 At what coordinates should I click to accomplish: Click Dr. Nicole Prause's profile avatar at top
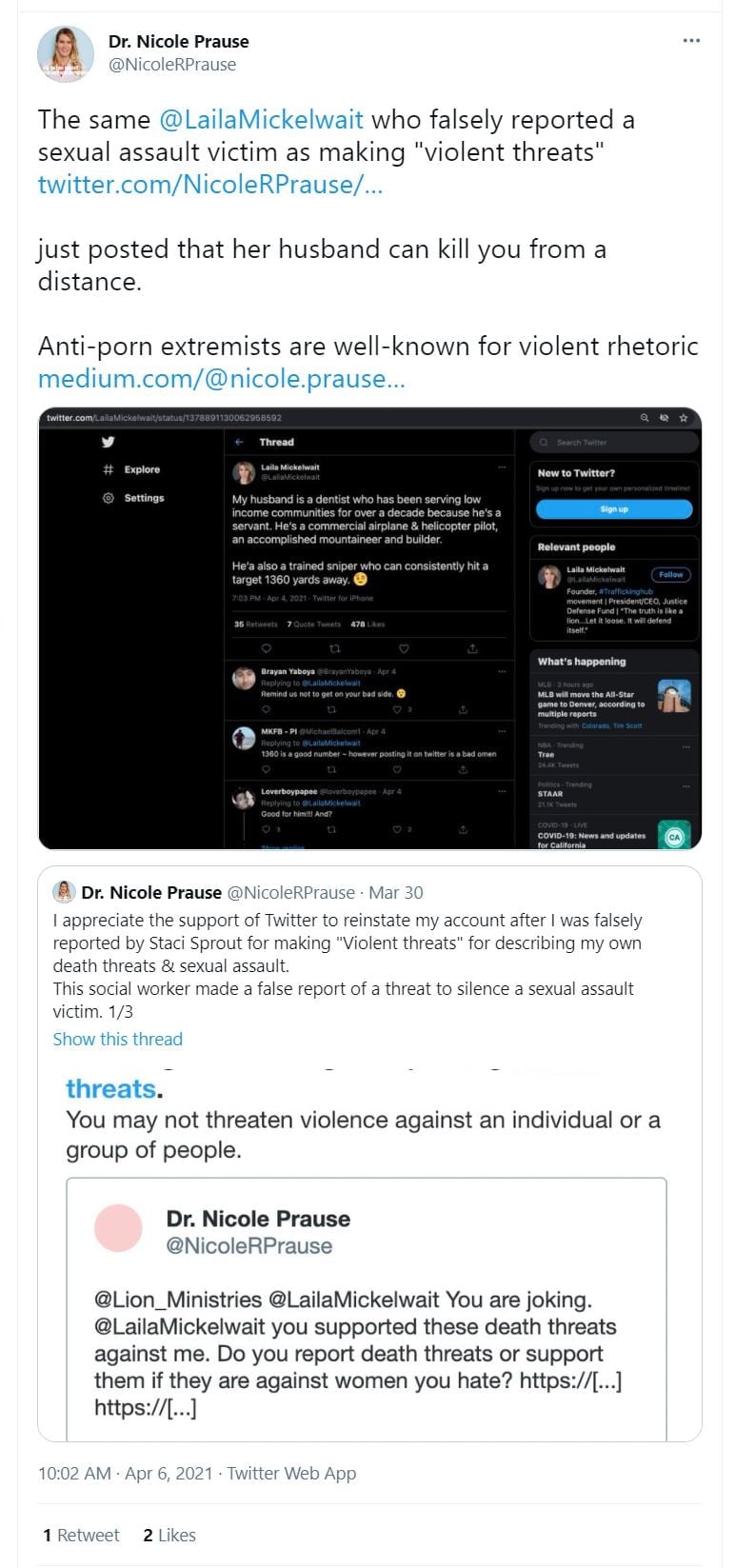66,53
